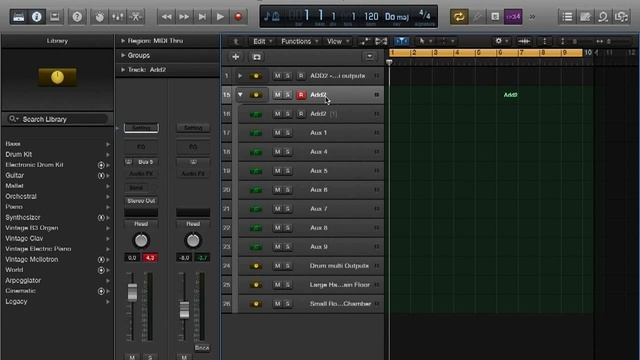Viewport: 640px width, 360px height.
Task: Open Quick Help question mark button
Action: pos(77,17)
